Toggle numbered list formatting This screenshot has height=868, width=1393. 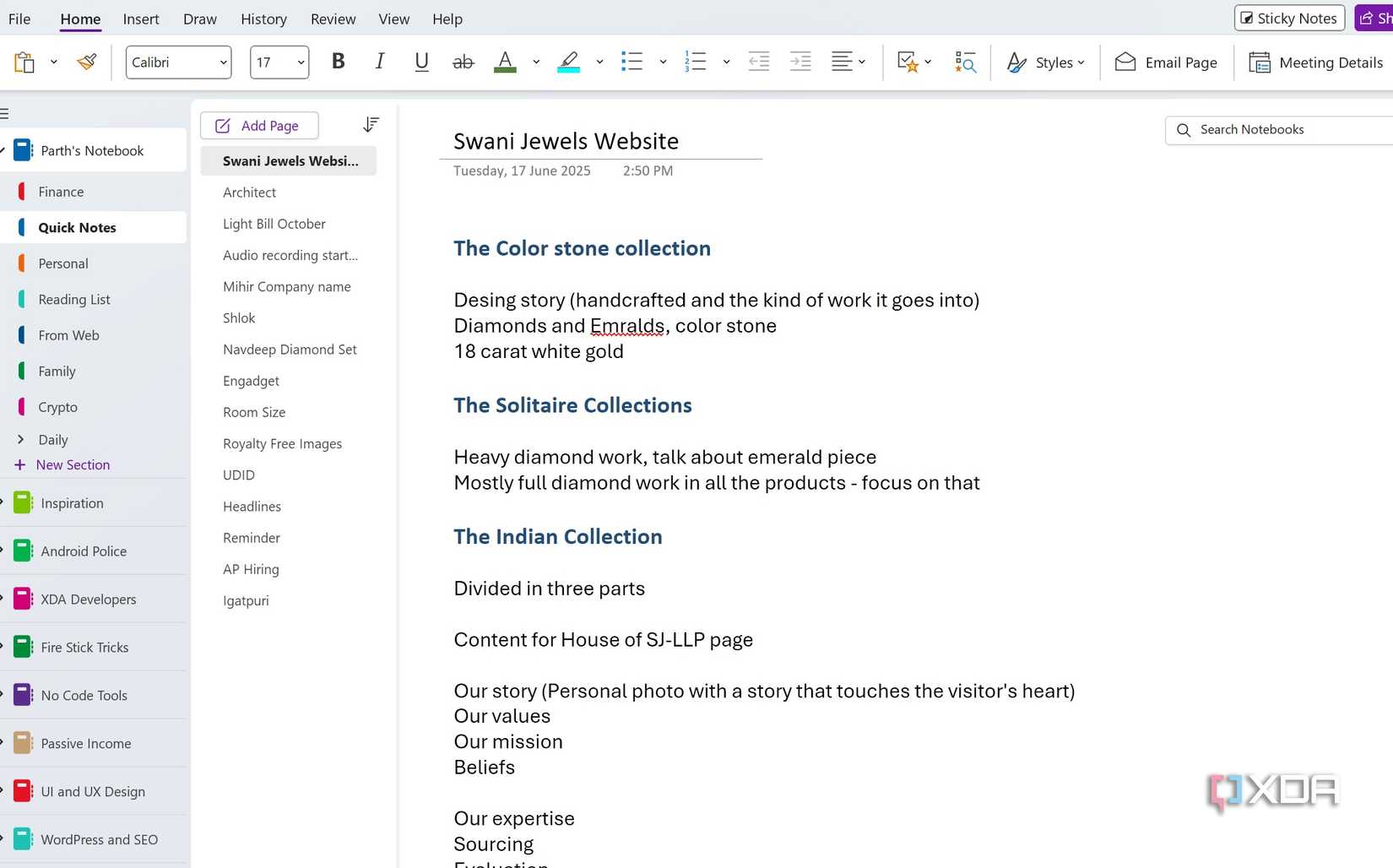pos(696,61)
